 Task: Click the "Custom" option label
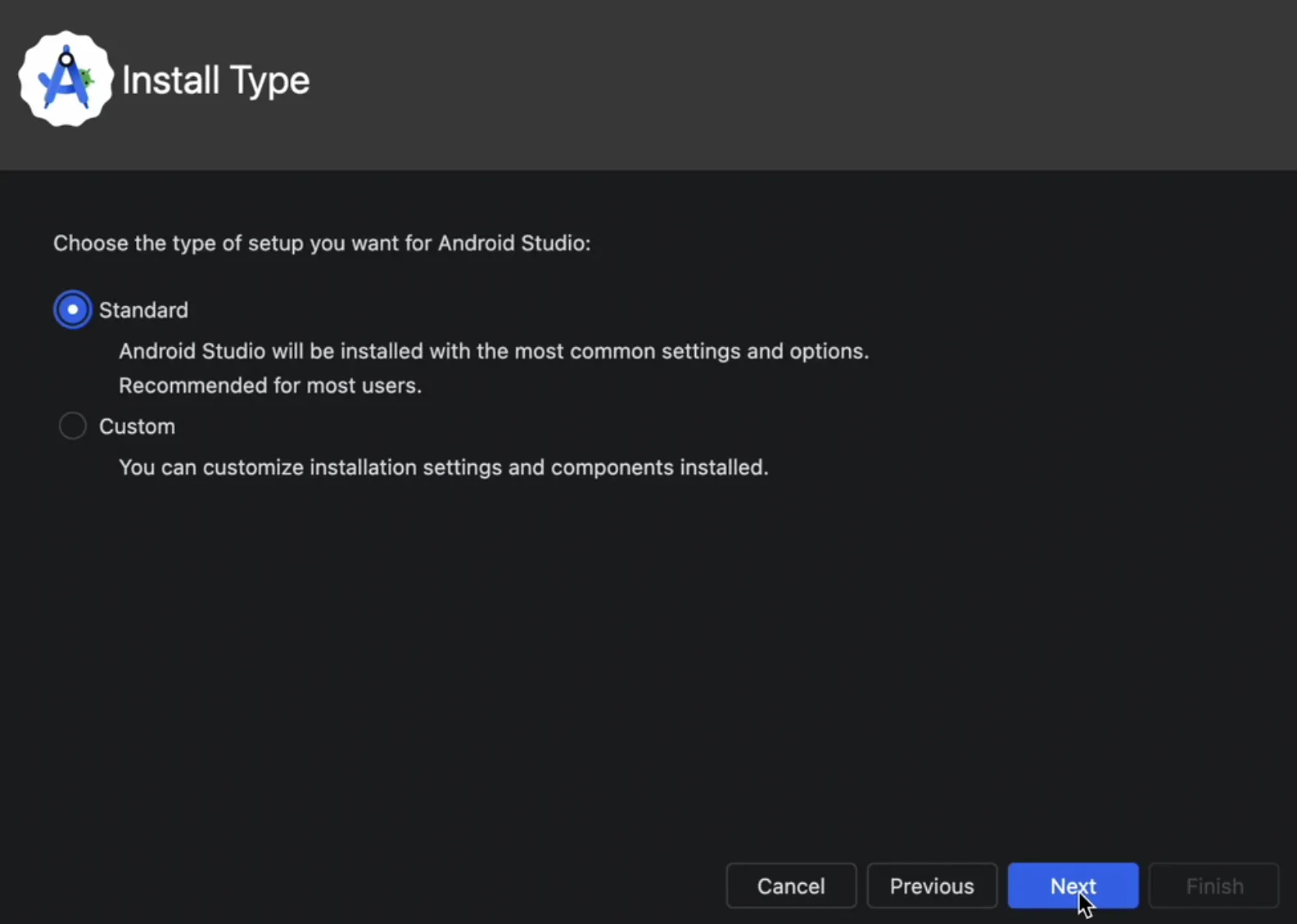pyautogui.click(x=137, y=426)
